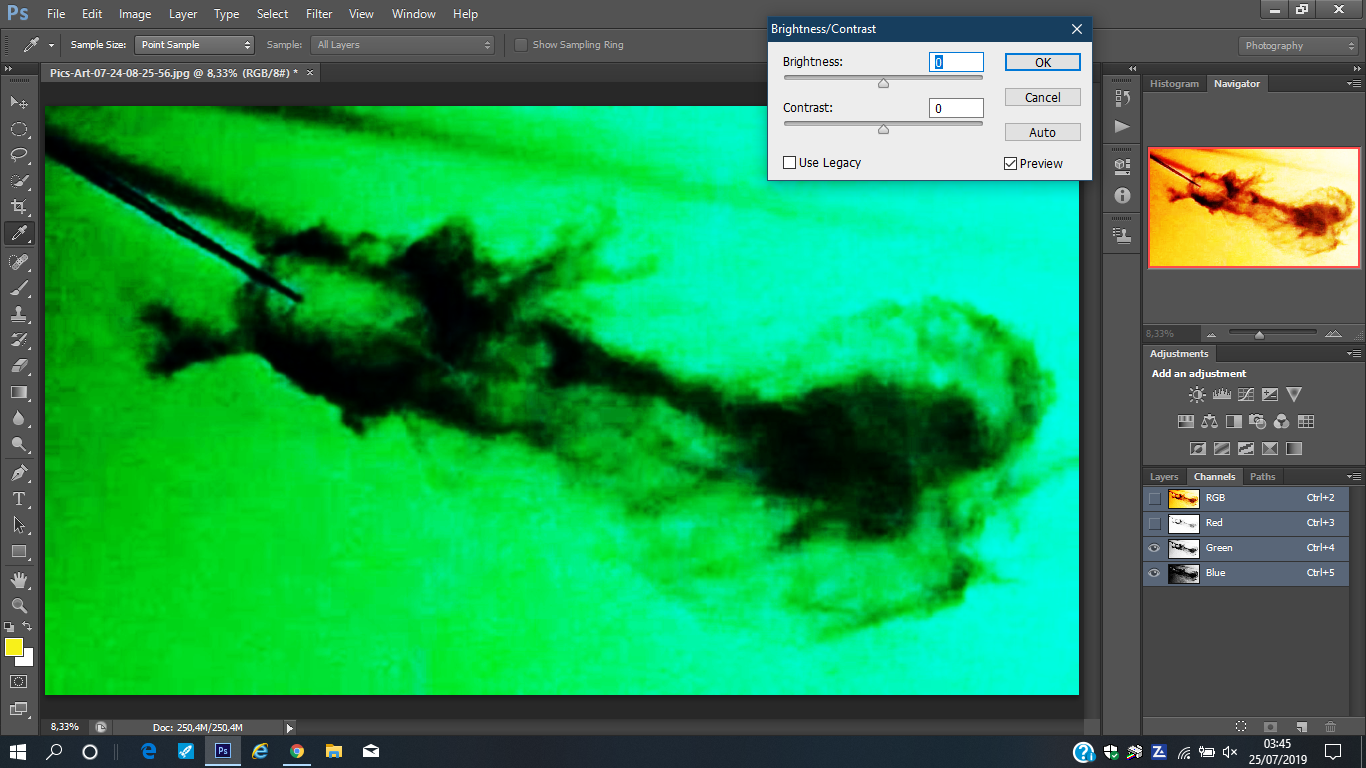Select the Crop tool
This screenshot has height=768, width=1366.
coord(19,207)
